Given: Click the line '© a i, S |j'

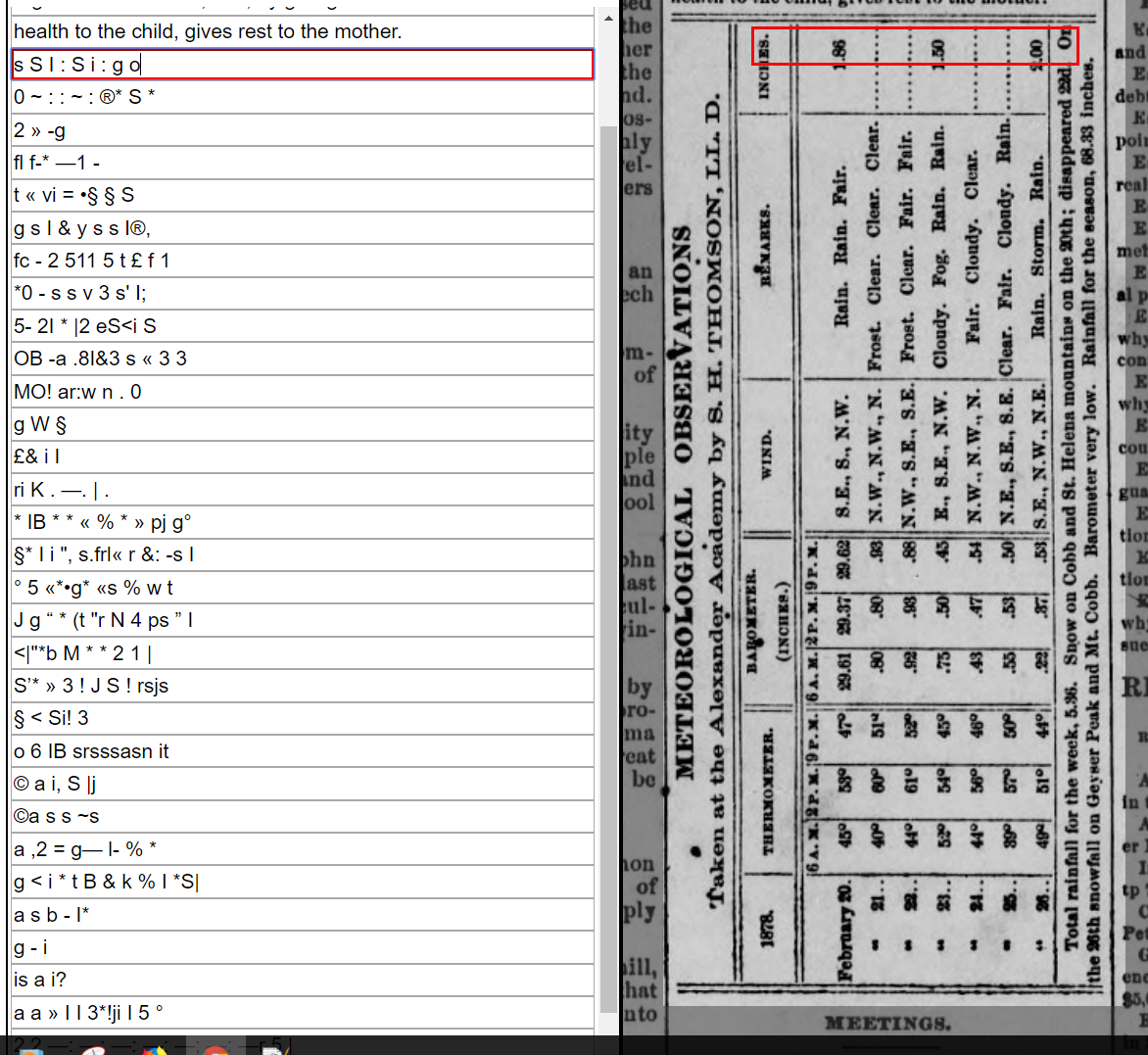Looking at the screenshot, I should pyautogui.click(x=303, y=784).
